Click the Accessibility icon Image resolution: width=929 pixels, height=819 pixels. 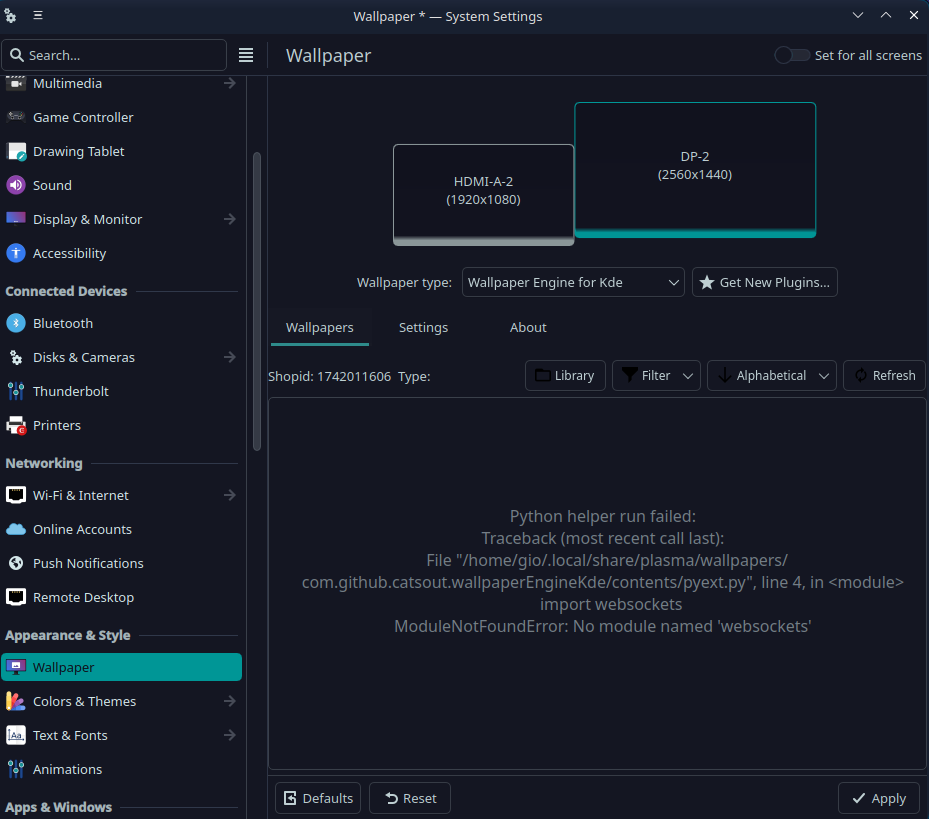pos(16,253)
